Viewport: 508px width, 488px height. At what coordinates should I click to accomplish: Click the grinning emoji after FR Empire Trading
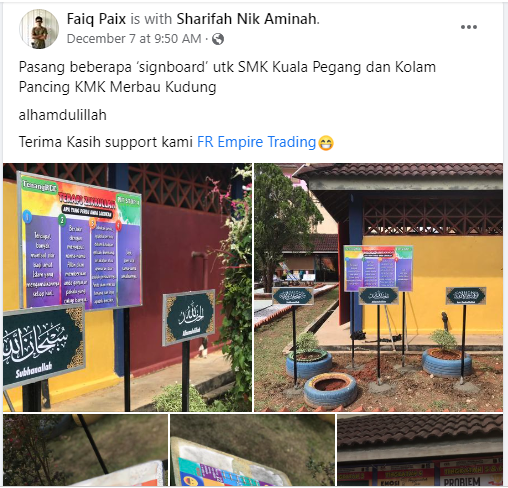coord(326,143)
